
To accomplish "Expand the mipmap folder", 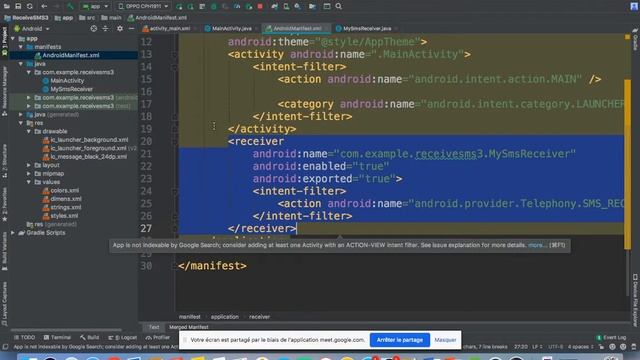I will 29,174.
